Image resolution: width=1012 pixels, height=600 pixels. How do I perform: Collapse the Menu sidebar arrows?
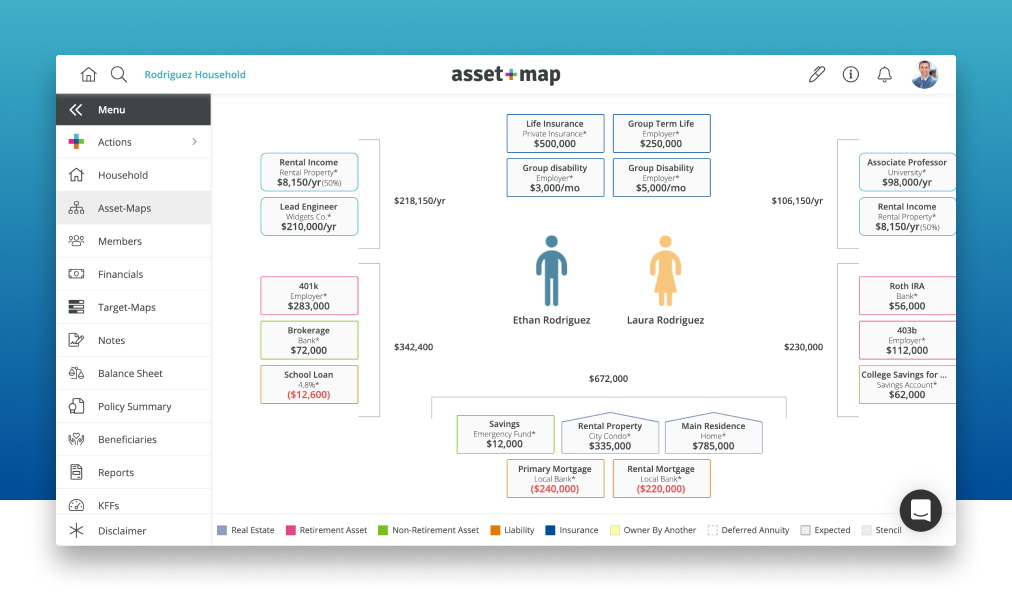(76, 110)
